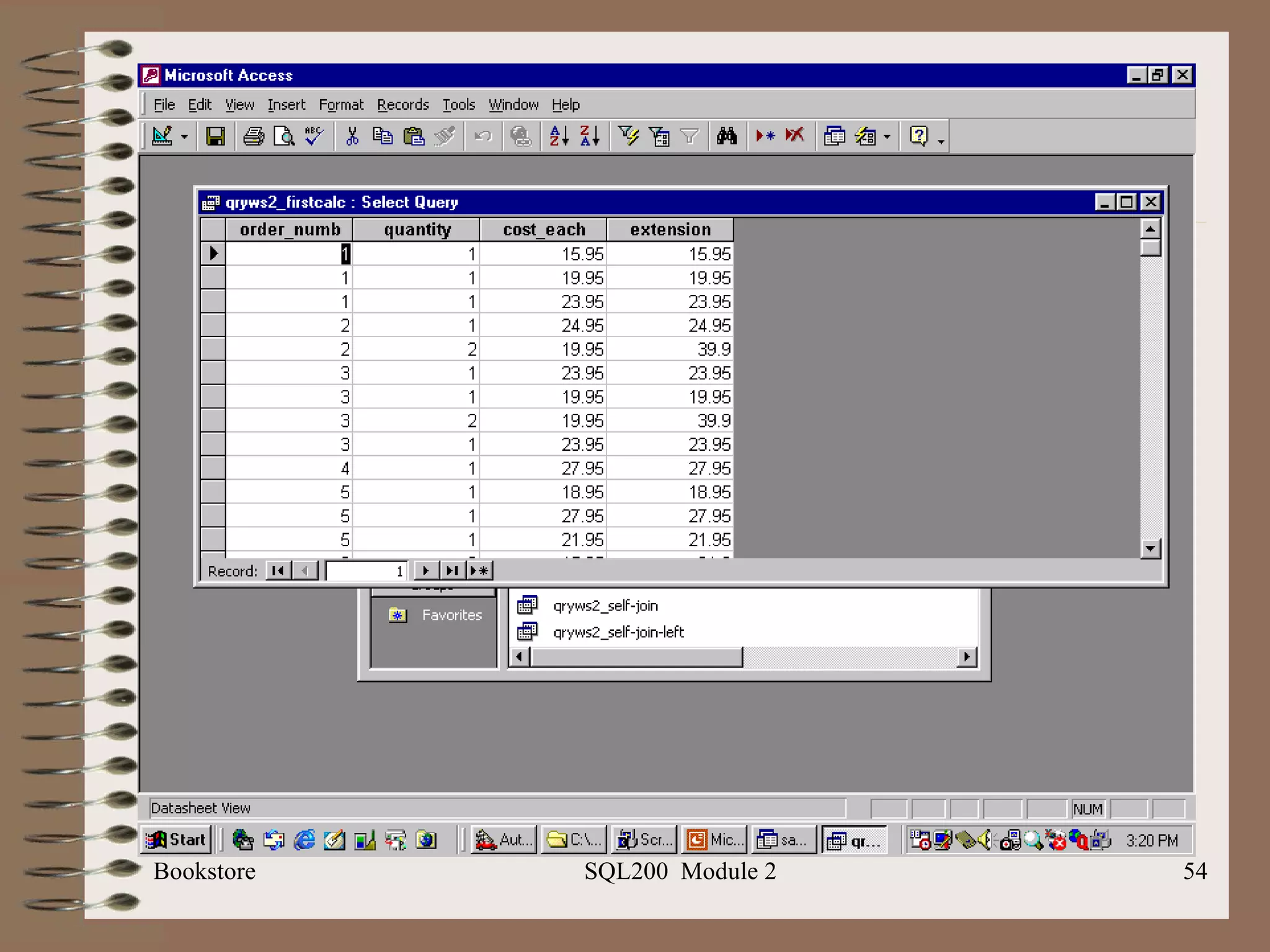The width and height of the screenshot is (1270, 952).
Task: Open the Format menu
Action: tap(340, 105)
